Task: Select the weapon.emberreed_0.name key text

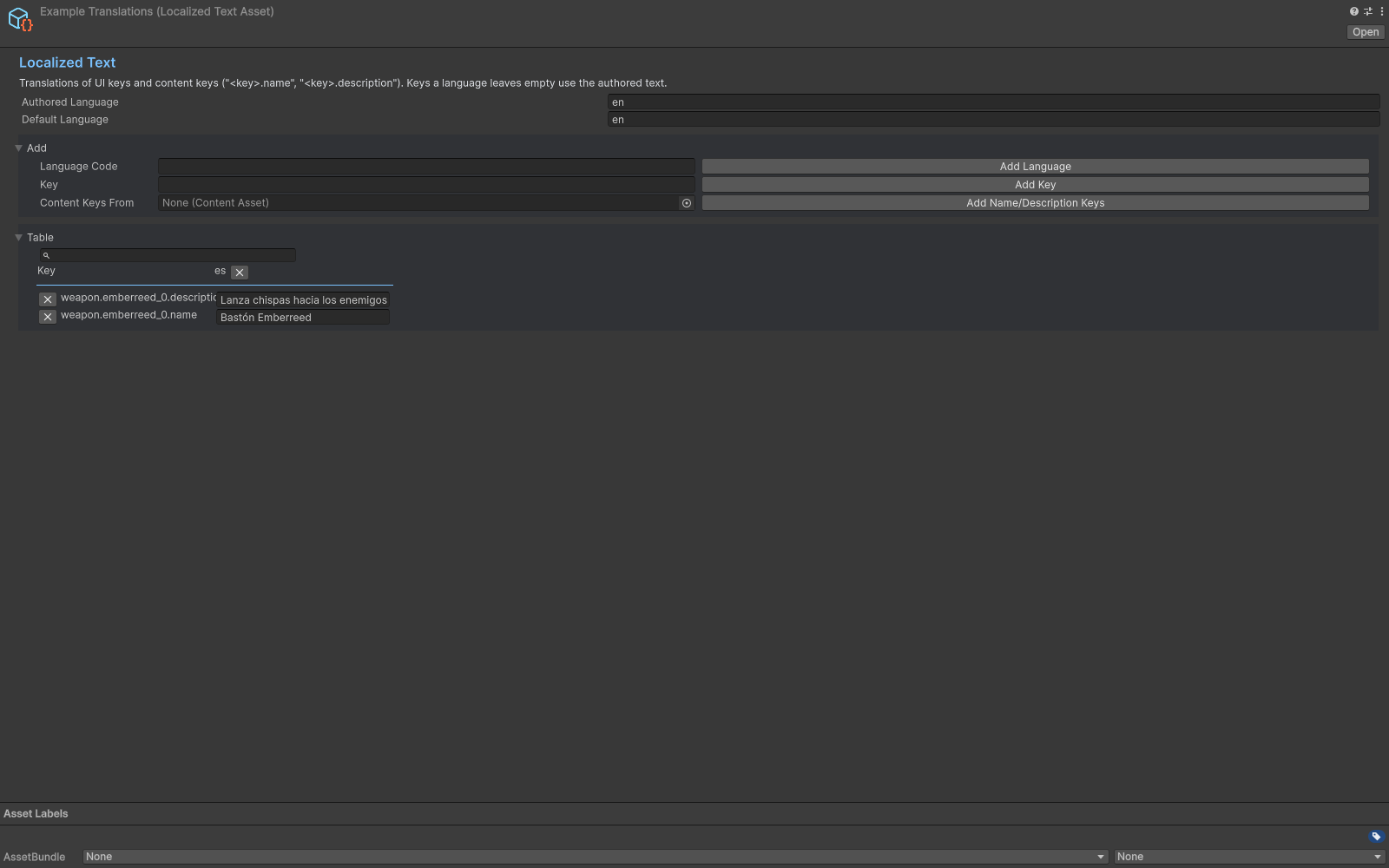Action: pos(128,315)
